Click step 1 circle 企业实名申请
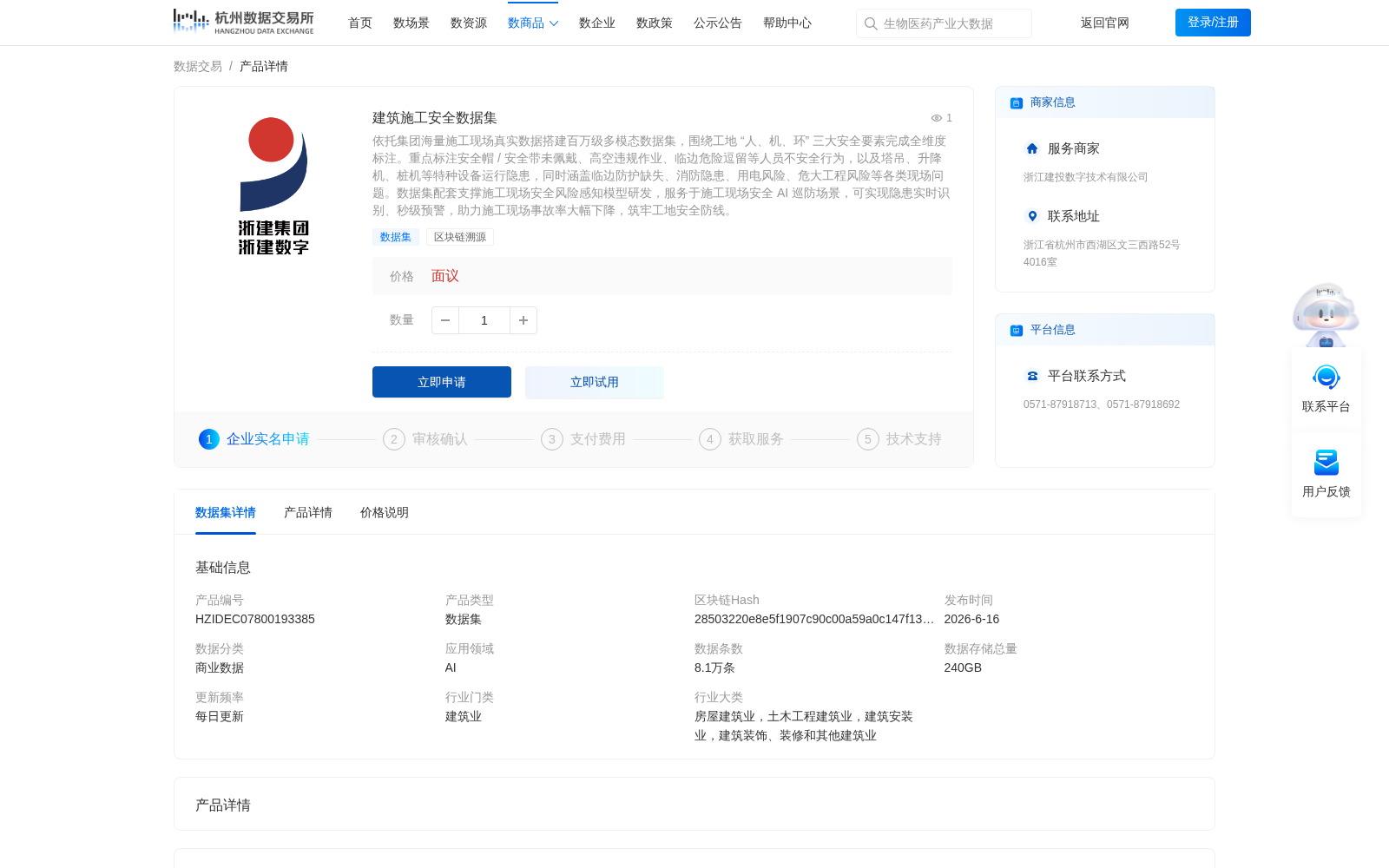This screenshot has height=868, width=1389. point(209,439)
